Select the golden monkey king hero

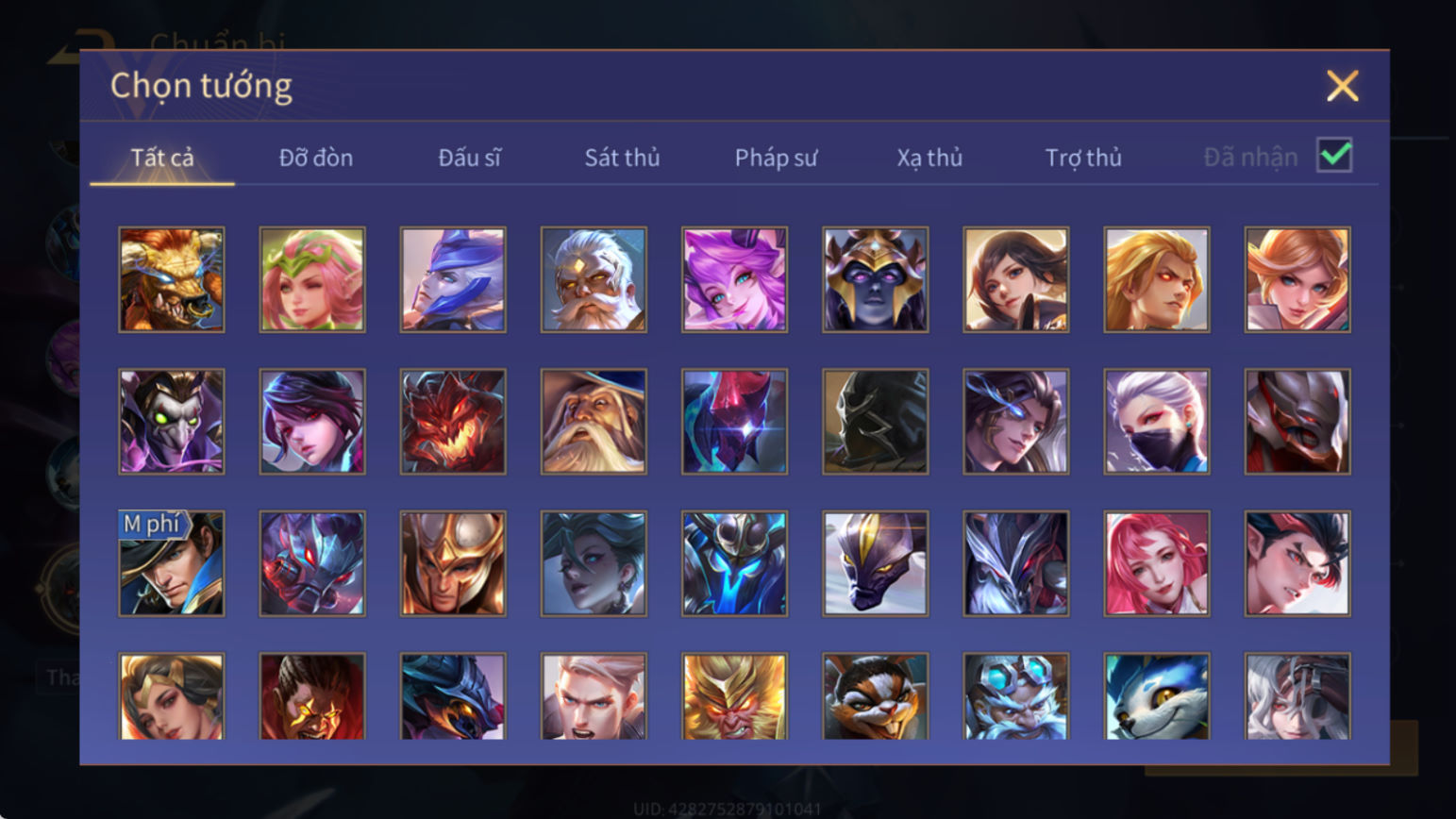coord(734,696)
